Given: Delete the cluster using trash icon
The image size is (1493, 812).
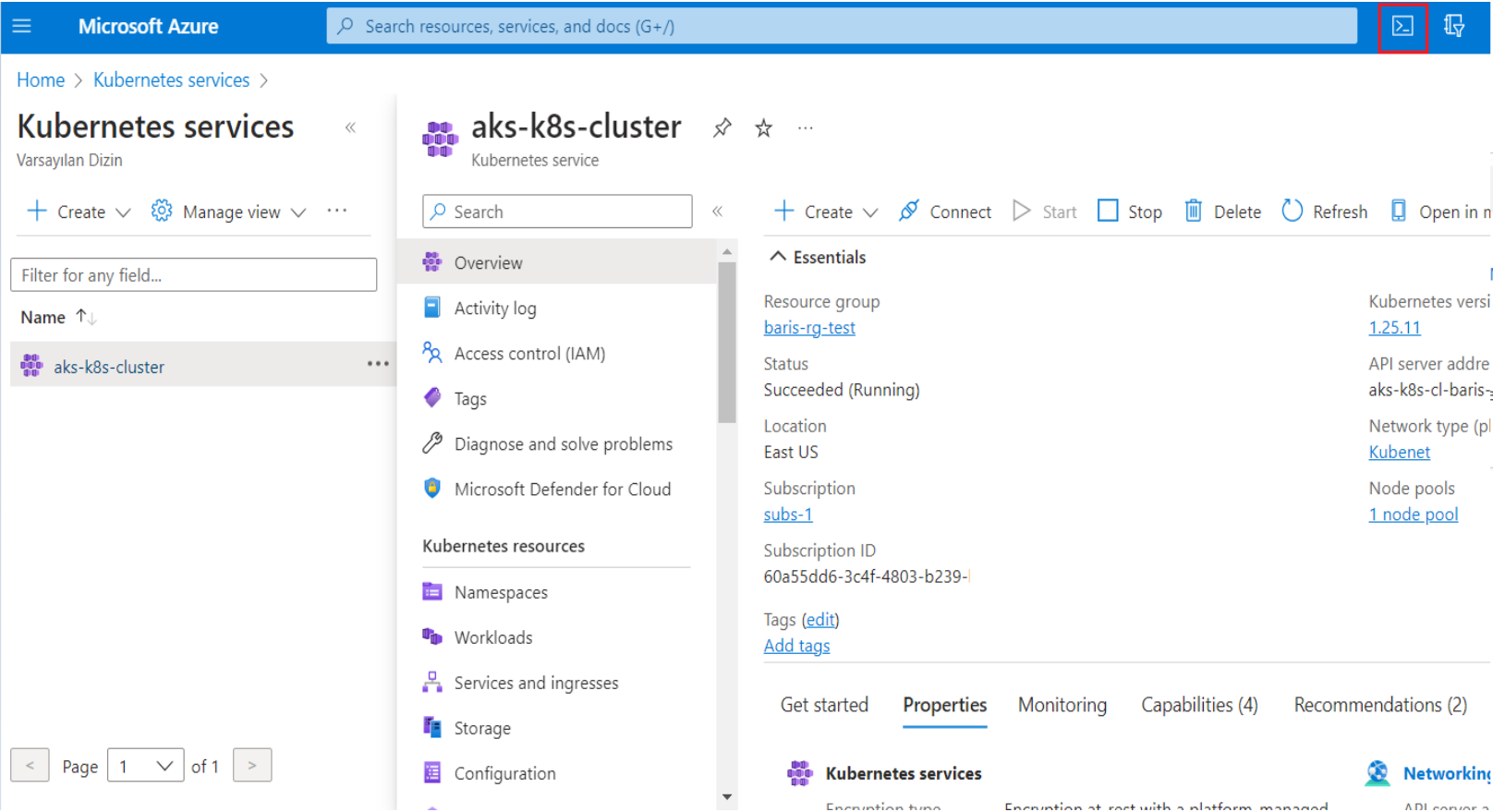Looking at the screenshot, I should (1222, 212).
